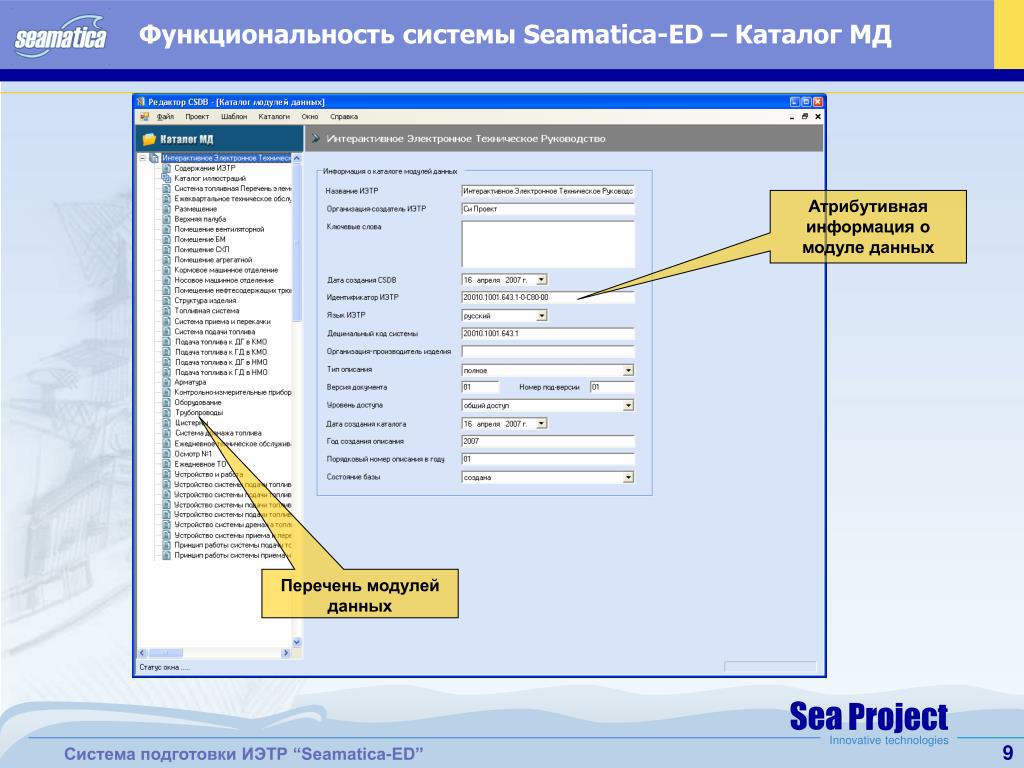
Task: Click the tree's horizontal scroll left arrow
Action: tap(143, 653)
